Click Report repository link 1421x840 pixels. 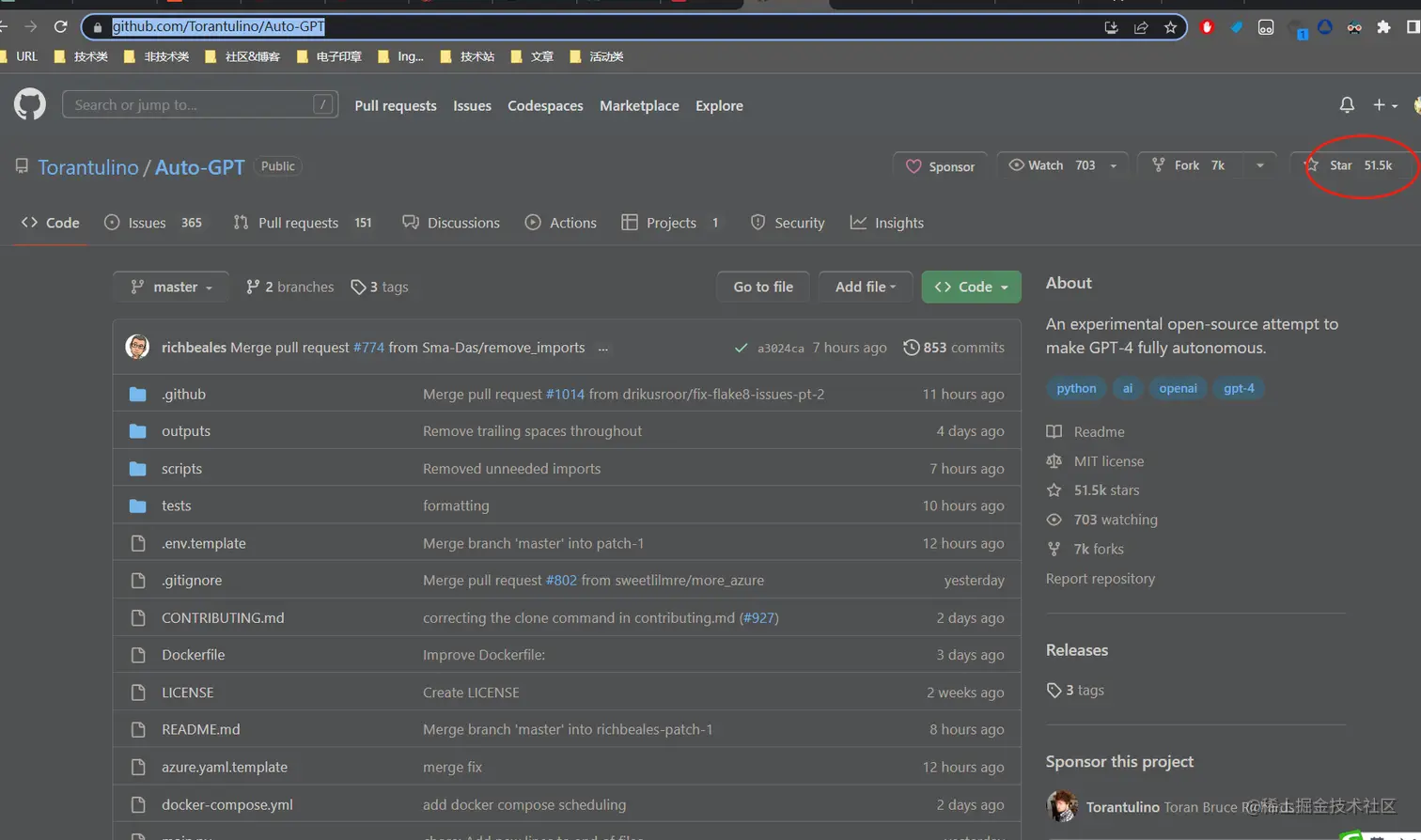1101,579
